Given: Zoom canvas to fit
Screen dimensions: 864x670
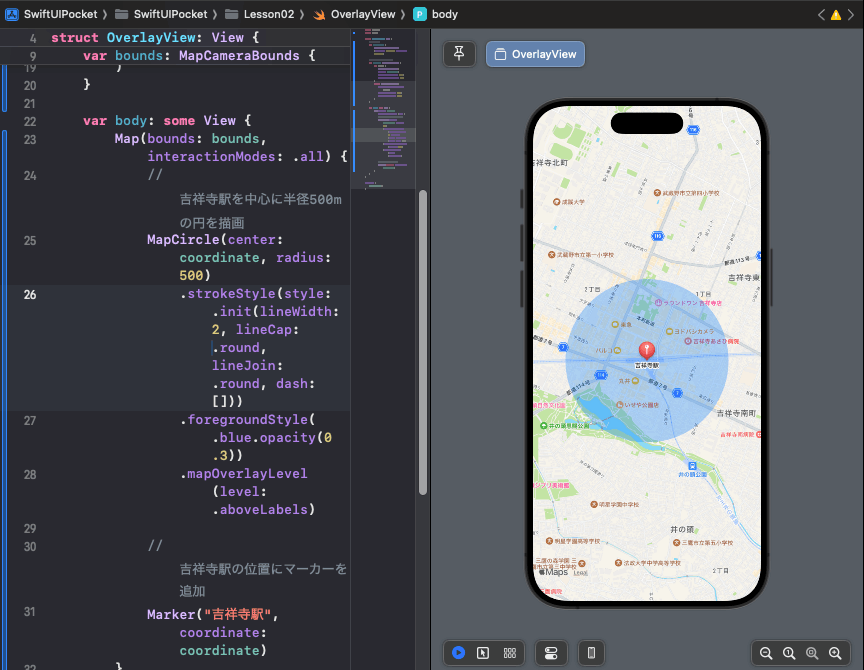Looking at the screenshot, I should coord(812,653).
